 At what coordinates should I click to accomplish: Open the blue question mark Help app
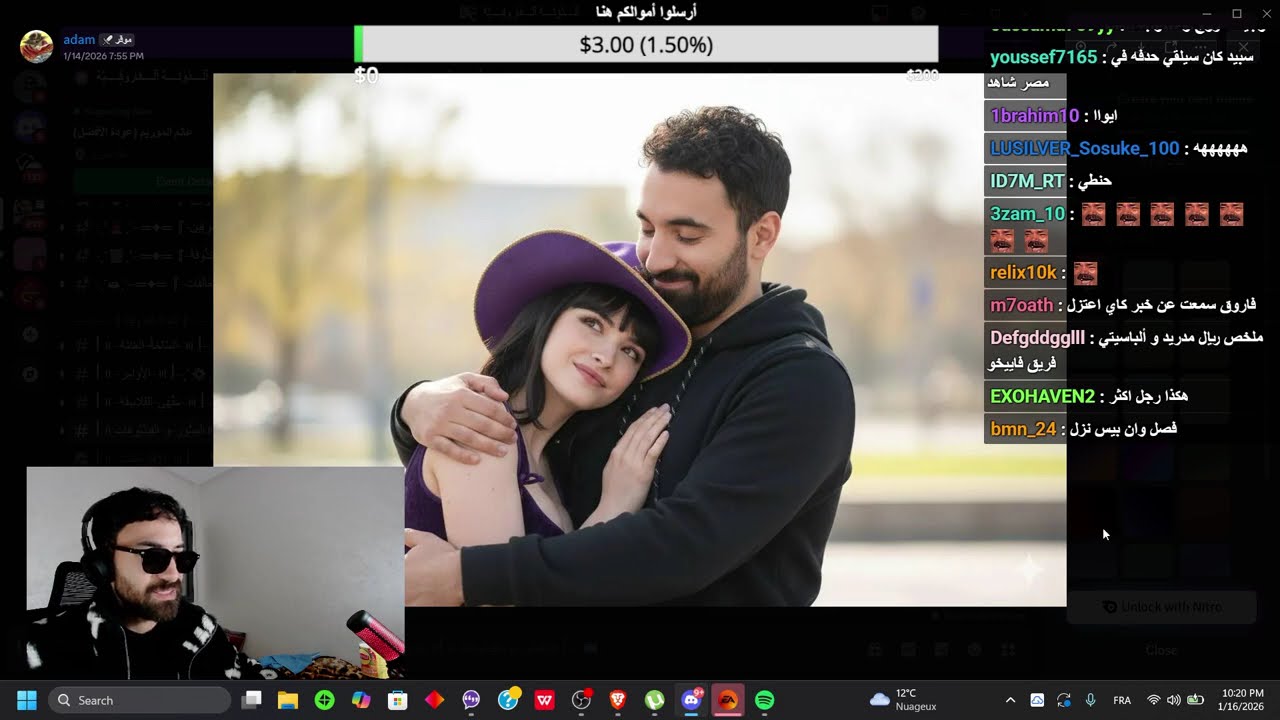pyautogui.click(x=508, y=699)
